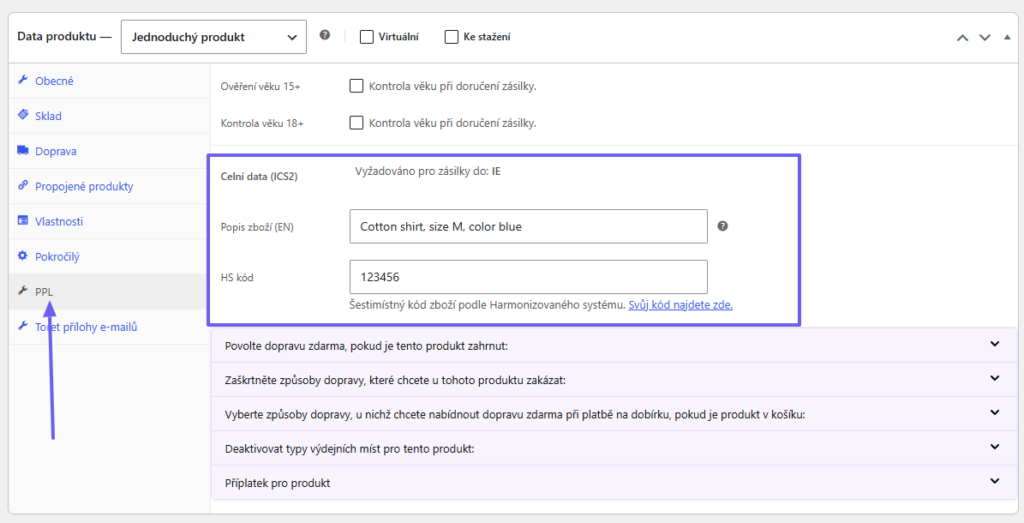Expand the Příplatek pro produkt section
The image size is (1024, 523).
click(613, 483)
